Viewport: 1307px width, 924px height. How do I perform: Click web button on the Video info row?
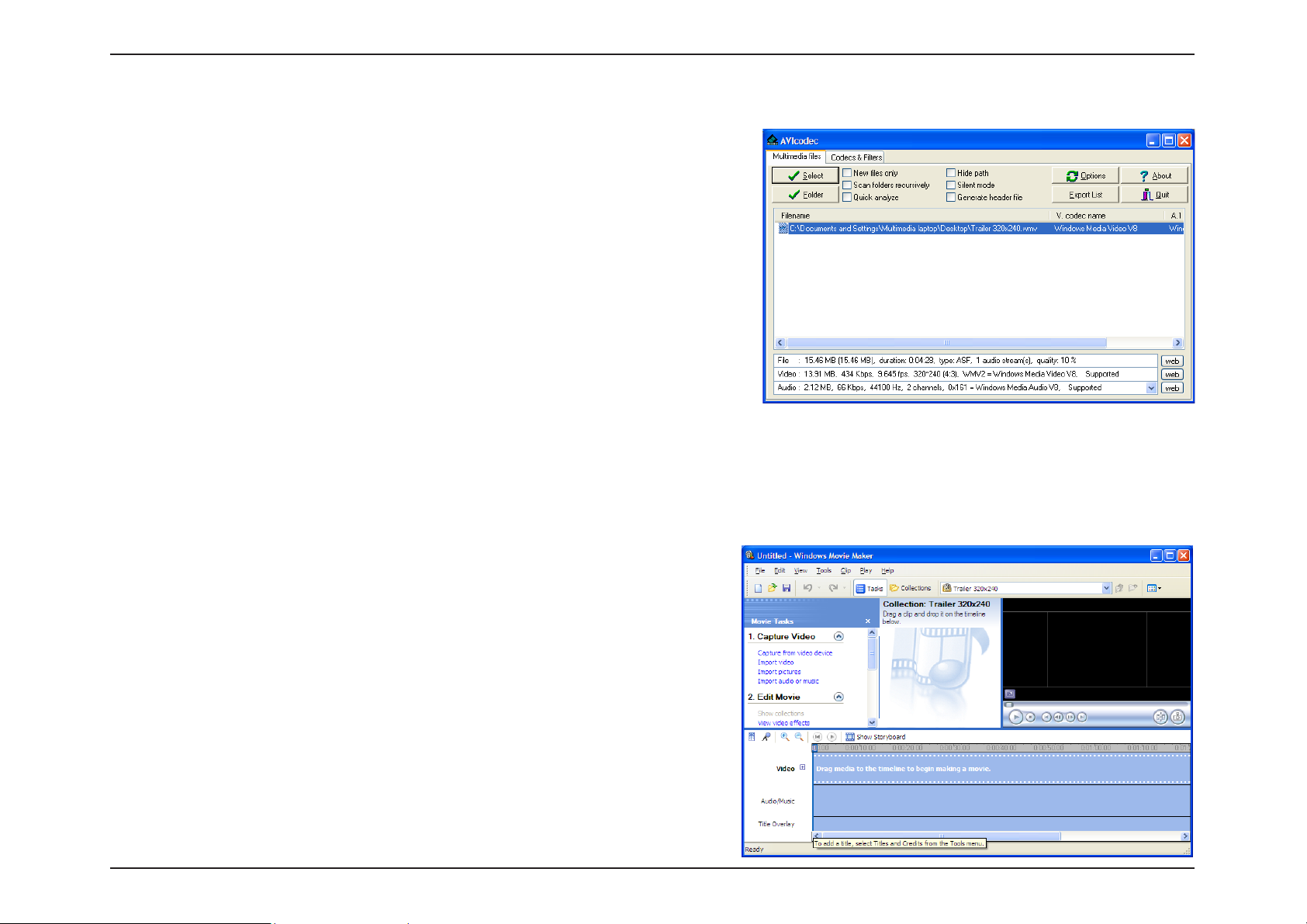click(1172, 375)
